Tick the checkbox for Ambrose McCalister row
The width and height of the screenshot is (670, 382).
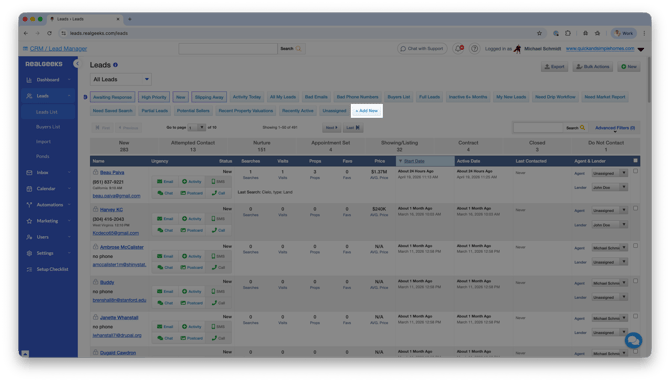coord(635,246)
